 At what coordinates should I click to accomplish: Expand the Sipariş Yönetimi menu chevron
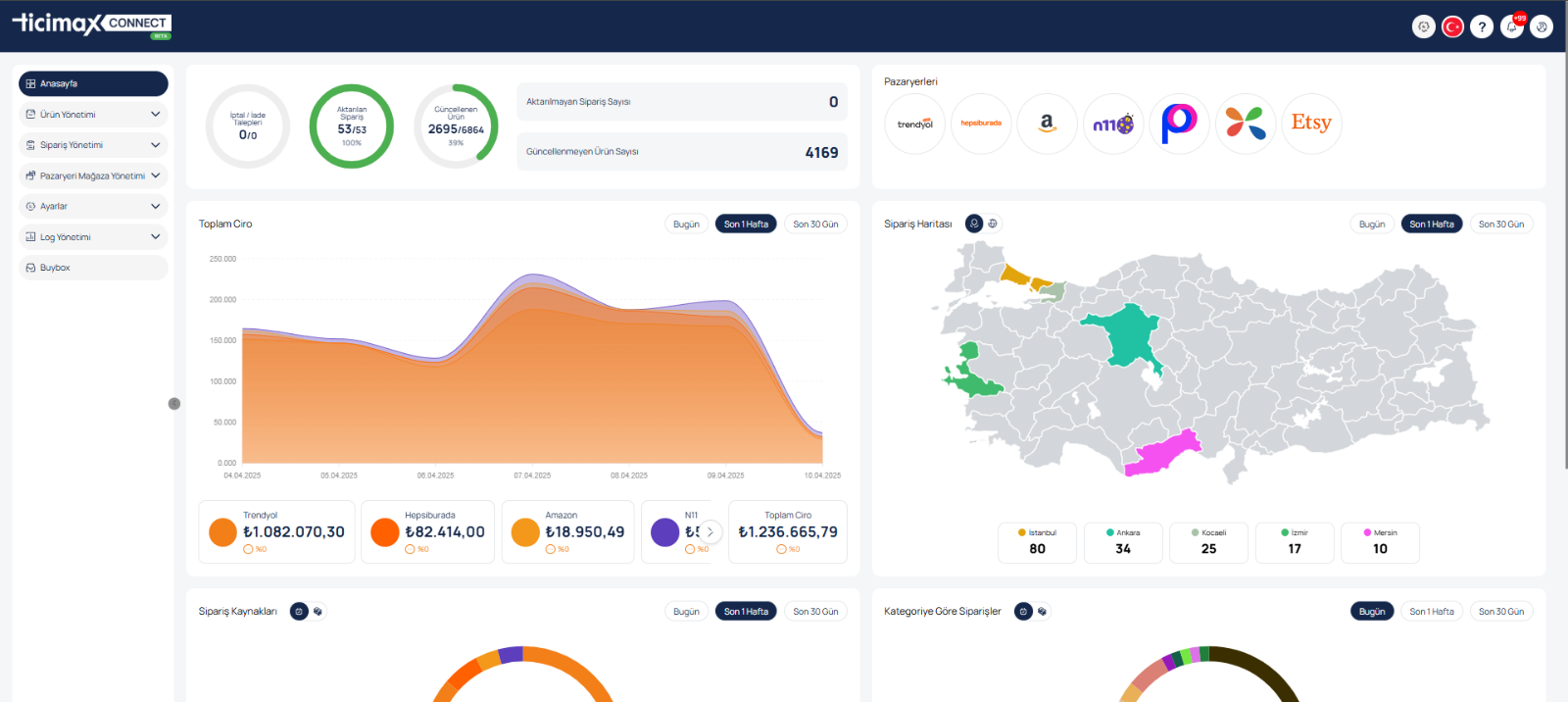coord(155,145)
